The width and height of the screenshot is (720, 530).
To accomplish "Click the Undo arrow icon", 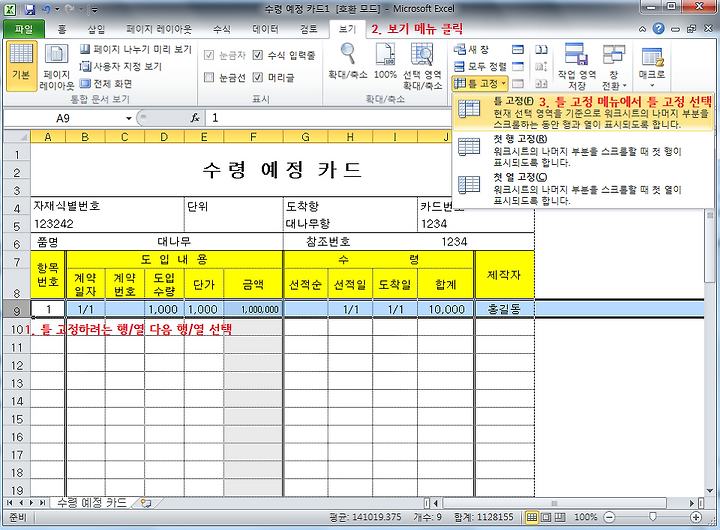I will point(45,9).
